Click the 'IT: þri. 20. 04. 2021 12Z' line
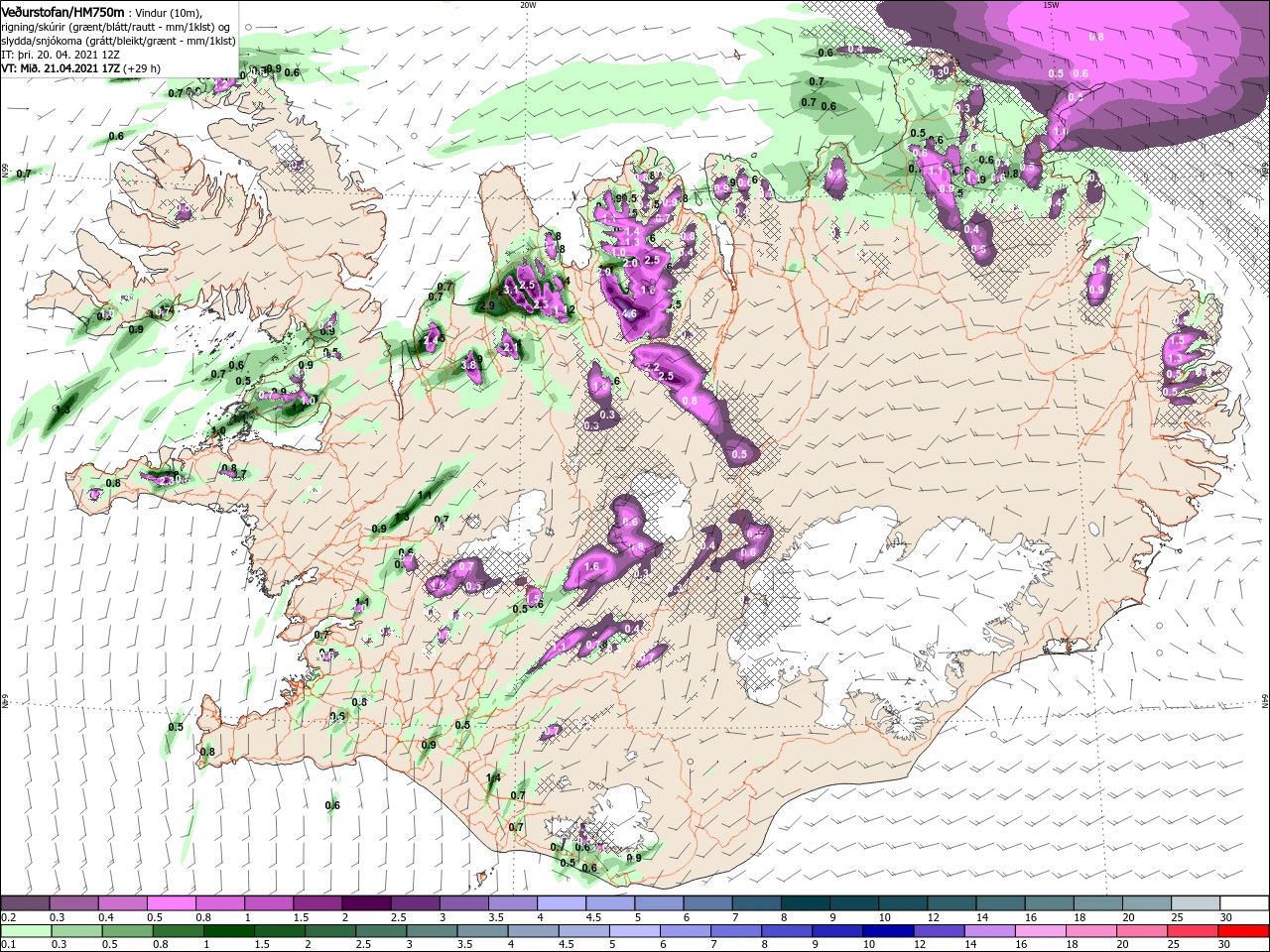 pos(62,55)
